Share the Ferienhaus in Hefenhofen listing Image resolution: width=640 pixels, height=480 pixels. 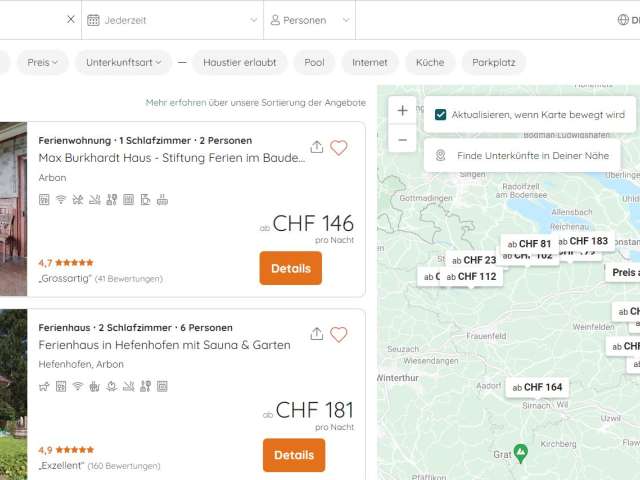tap(317, 334)
